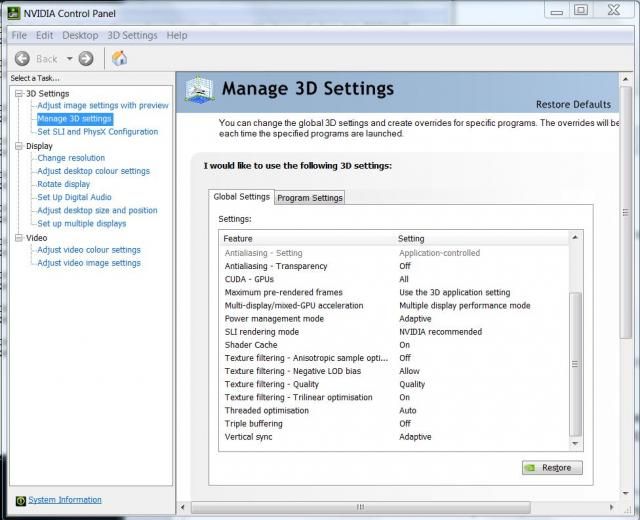
Task: Select Set SLI and PhysX Configuration
Action: (98, 131)
